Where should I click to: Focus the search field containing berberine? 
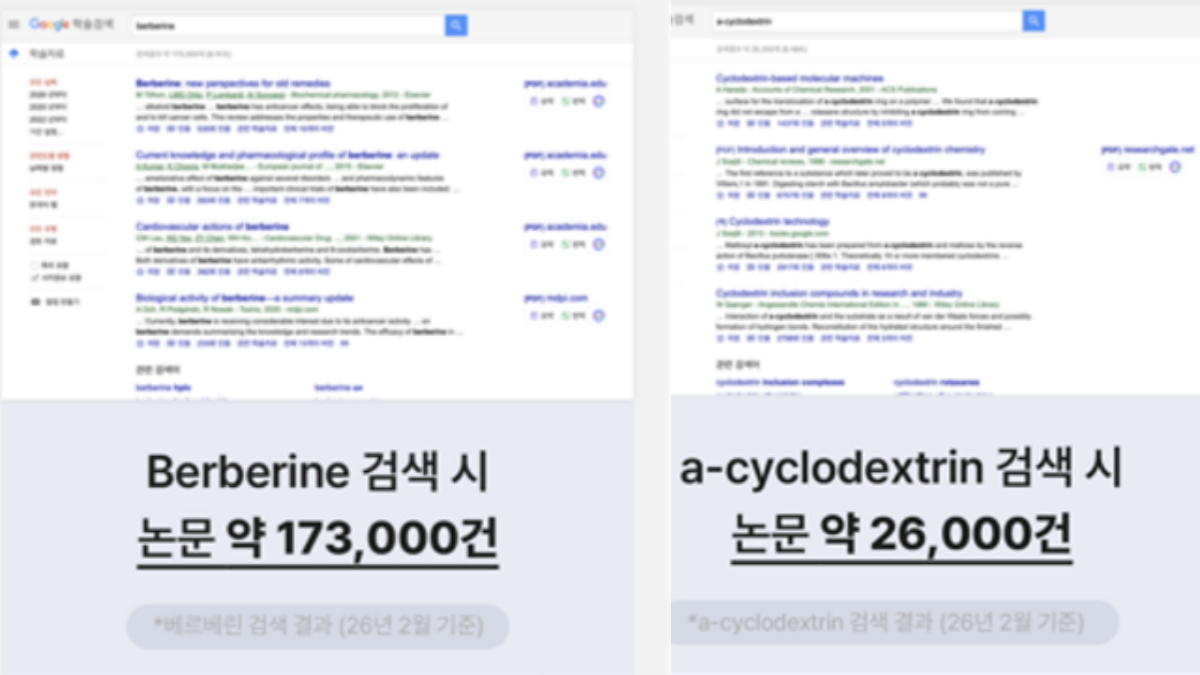click(x=287, y=25)
